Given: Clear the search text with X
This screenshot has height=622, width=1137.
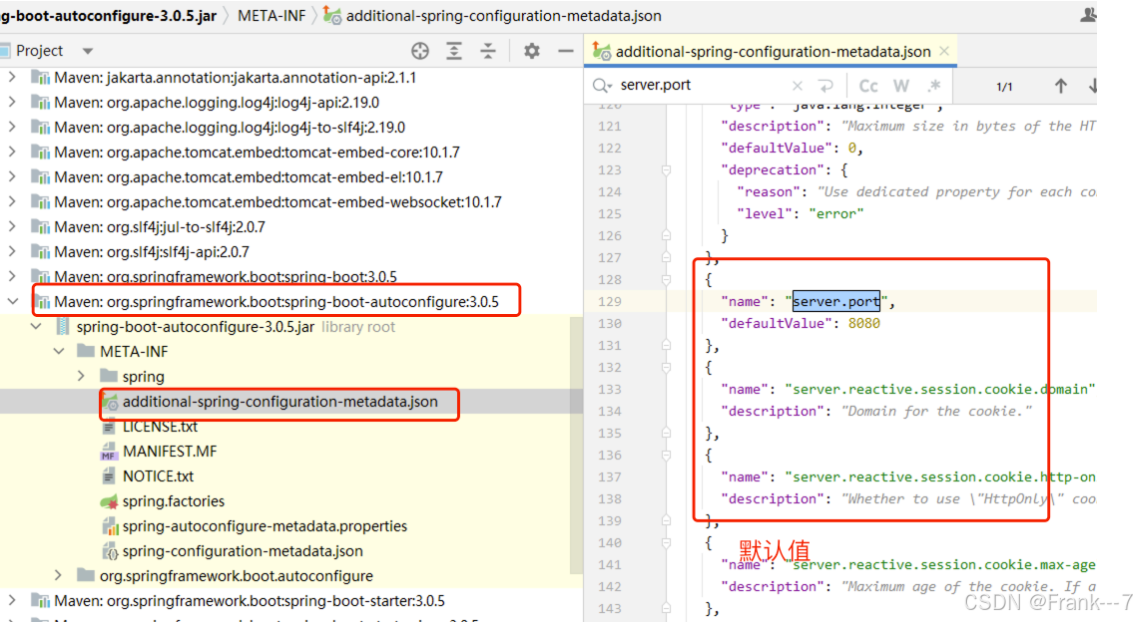Looking at the screenshot, I should point(798,86).
